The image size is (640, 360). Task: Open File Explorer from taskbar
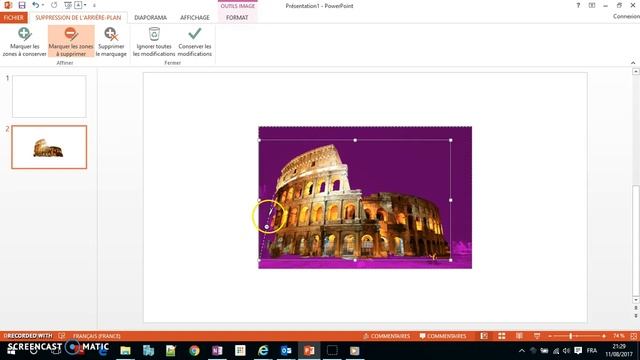click(x=125, y=351)
